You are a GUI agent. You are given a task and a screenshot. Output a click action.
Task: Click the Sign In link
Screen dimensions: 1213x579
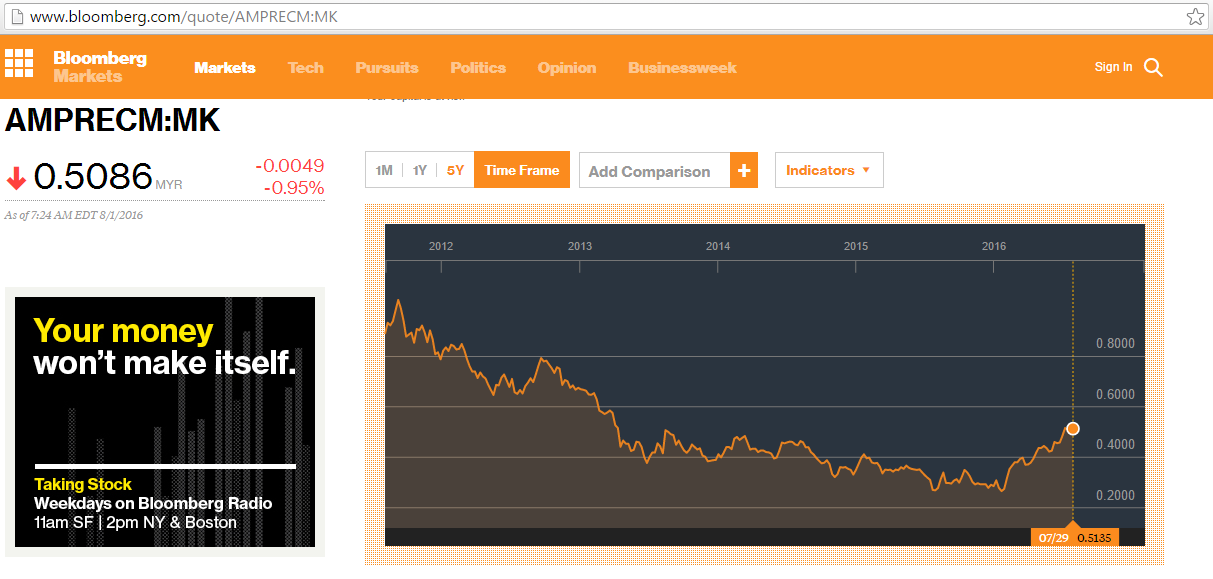[x=1113, y=67]
